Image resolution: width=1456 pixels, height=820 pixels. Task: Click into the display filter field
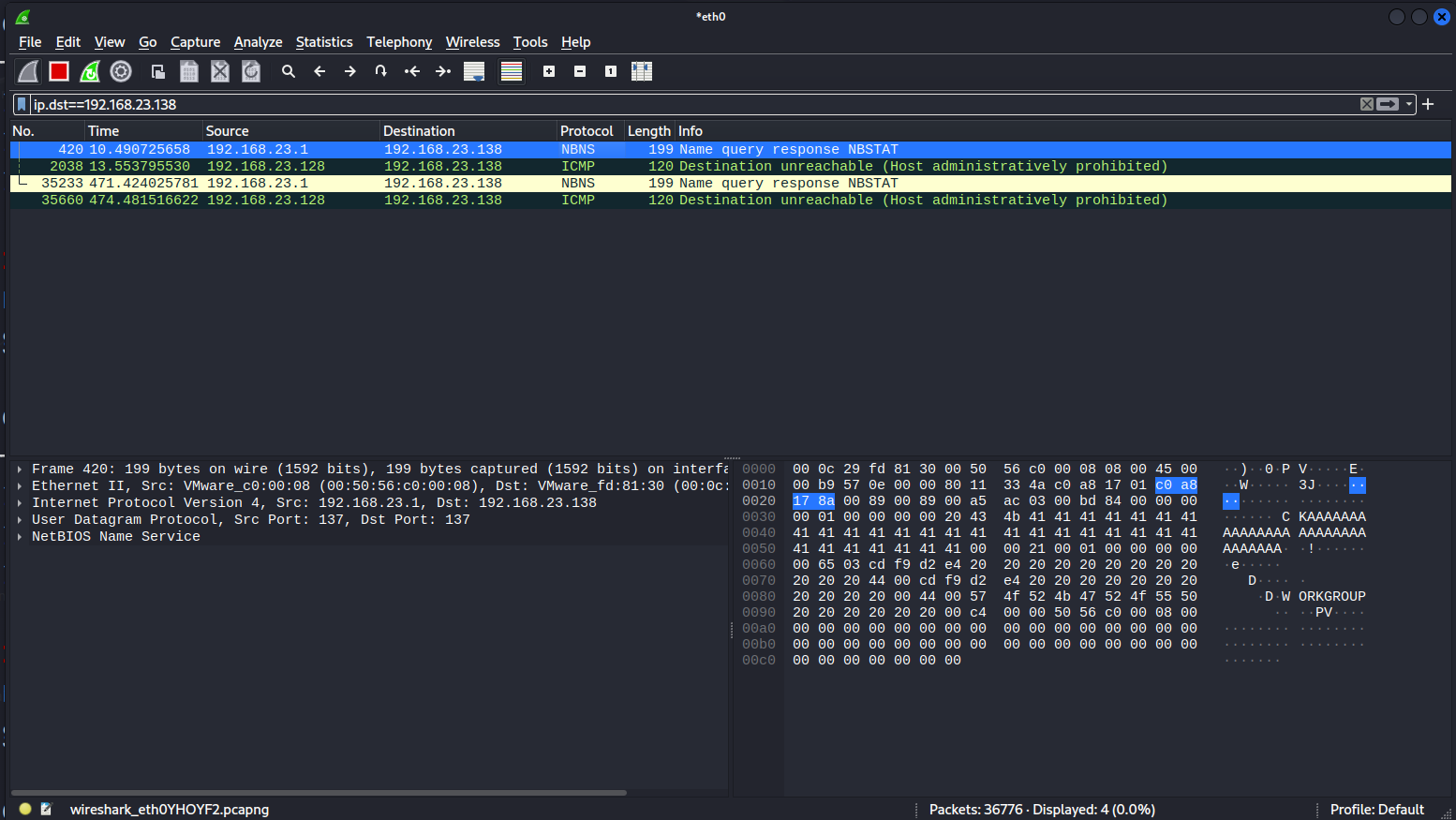click(693, 104)
